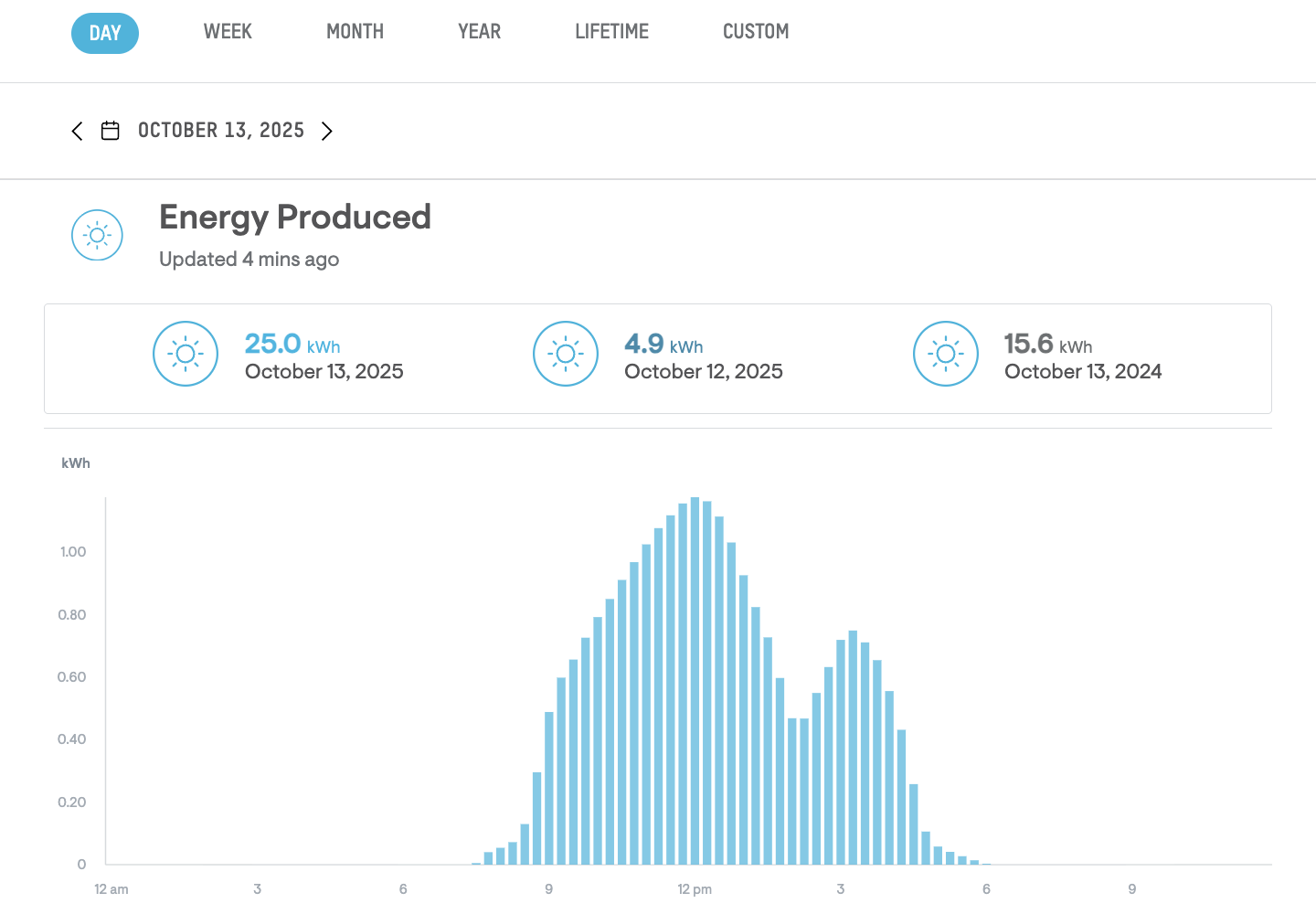1316x914 pixels.
Task: Click the OCTOBER 13, 2025 date label
Action: [x=221, y=131]
